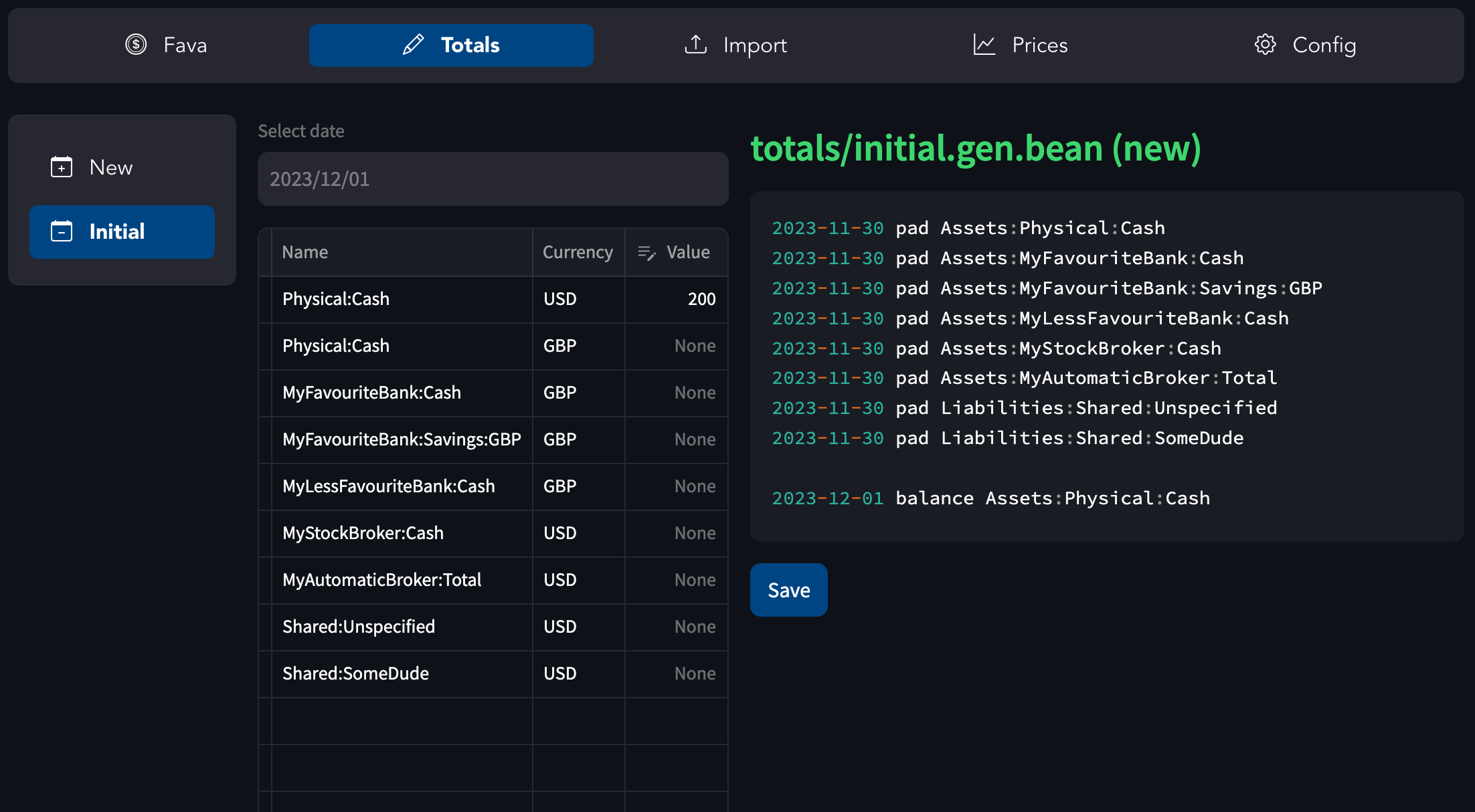1475x812 pixels.
Task: Switch to the Totals tab
Action: coord(451,45)
